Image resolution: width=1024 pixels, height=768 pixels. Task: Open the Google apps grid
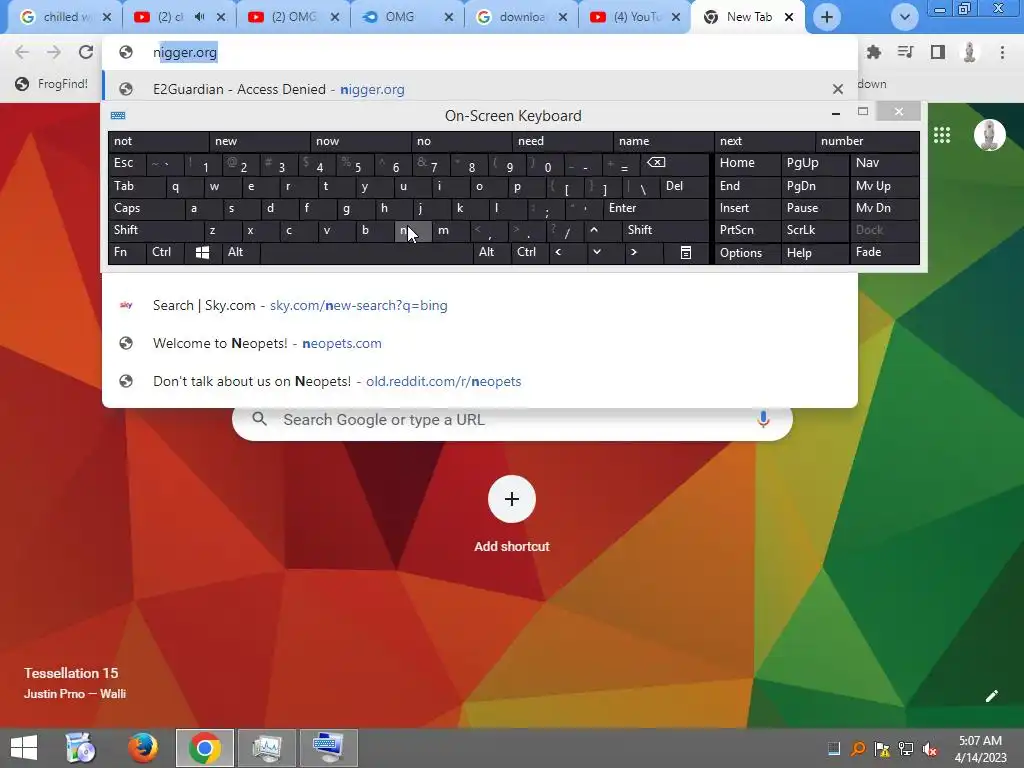(x=942, y=135)
